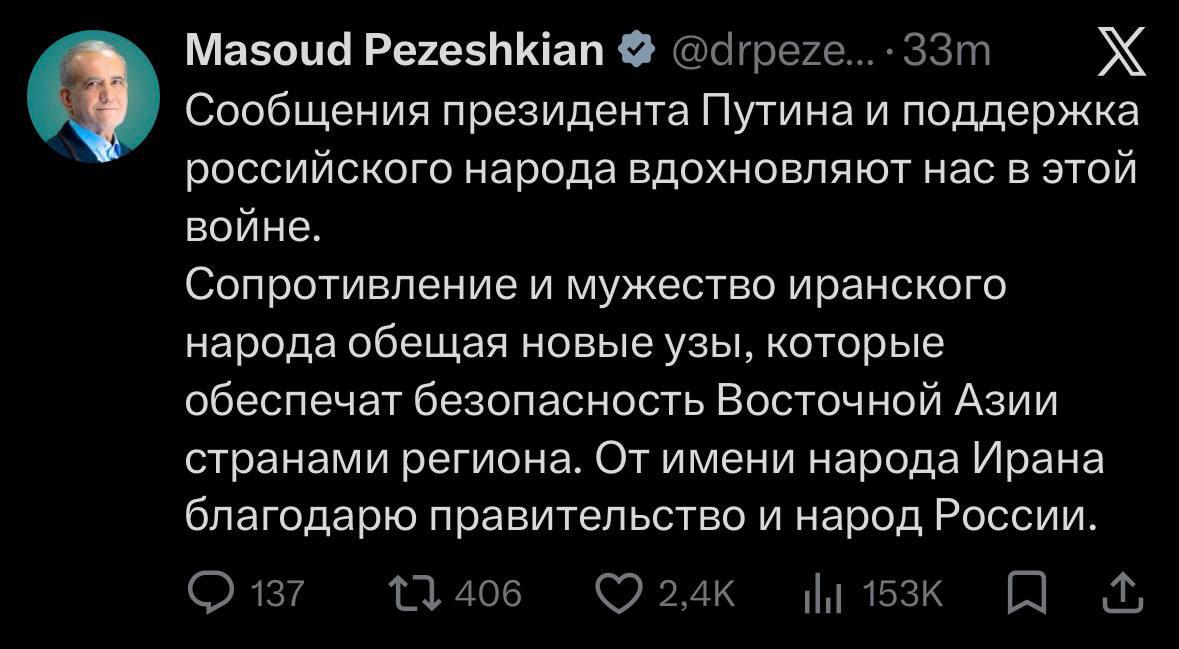This screenshot has height=649, width=1179.
Task: Click the 153K views count
Action: [x=902, y=595]
